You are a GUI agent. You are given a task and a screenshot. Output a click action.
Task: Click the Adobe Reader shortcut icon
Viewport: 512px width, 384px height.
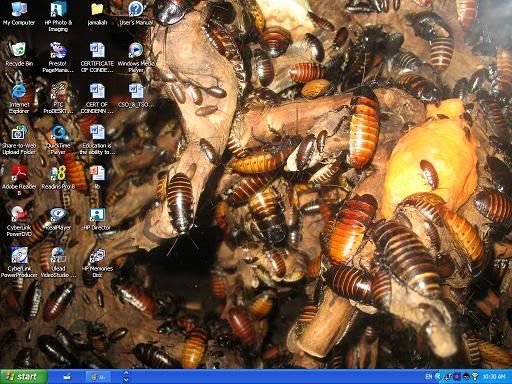click(x=19, y=180)
